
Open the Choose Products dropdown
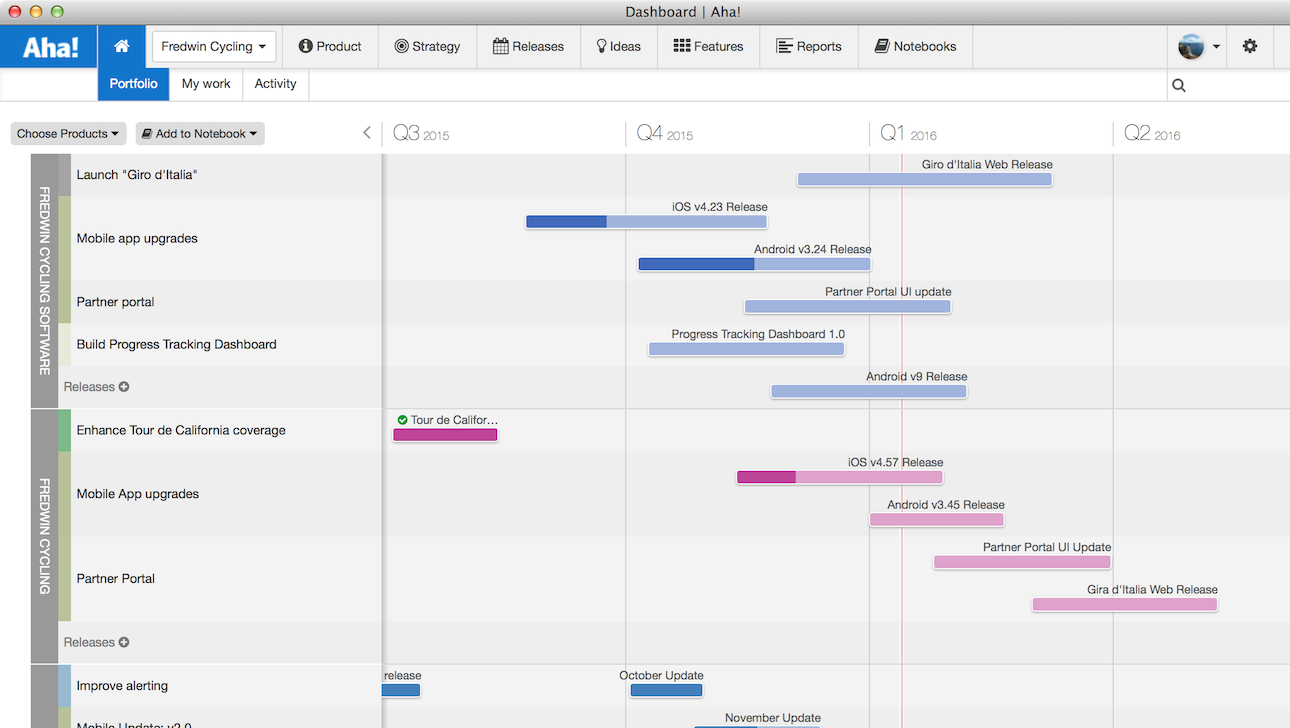tap(68, 134)
